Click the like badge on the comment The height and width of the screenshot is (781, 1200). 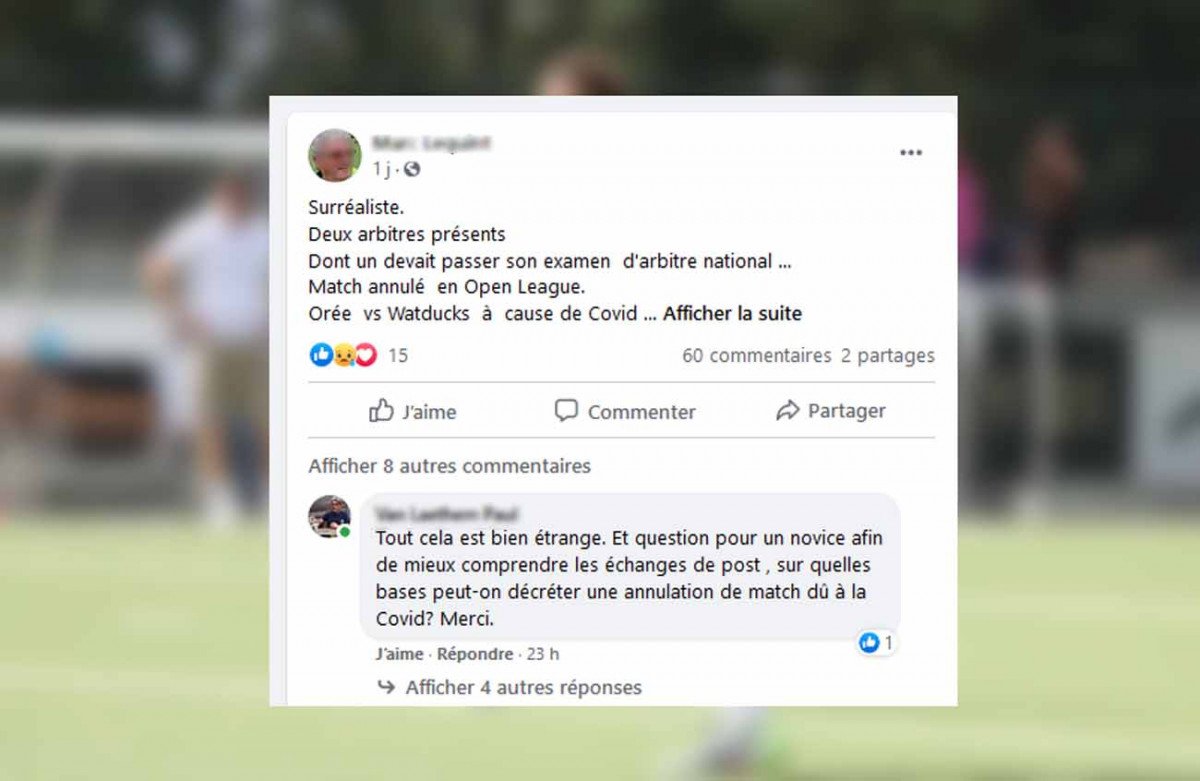(876, 643)
